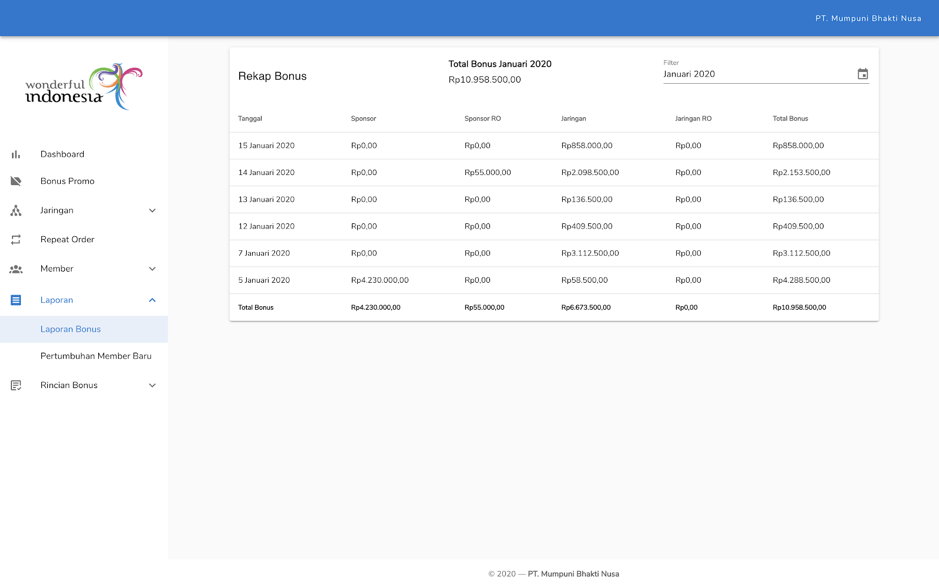This screenshot has height=587, width=939.
Task: Click the PT. Mumpuni Bhakti Nusa footer link
Action: (573, 574)
